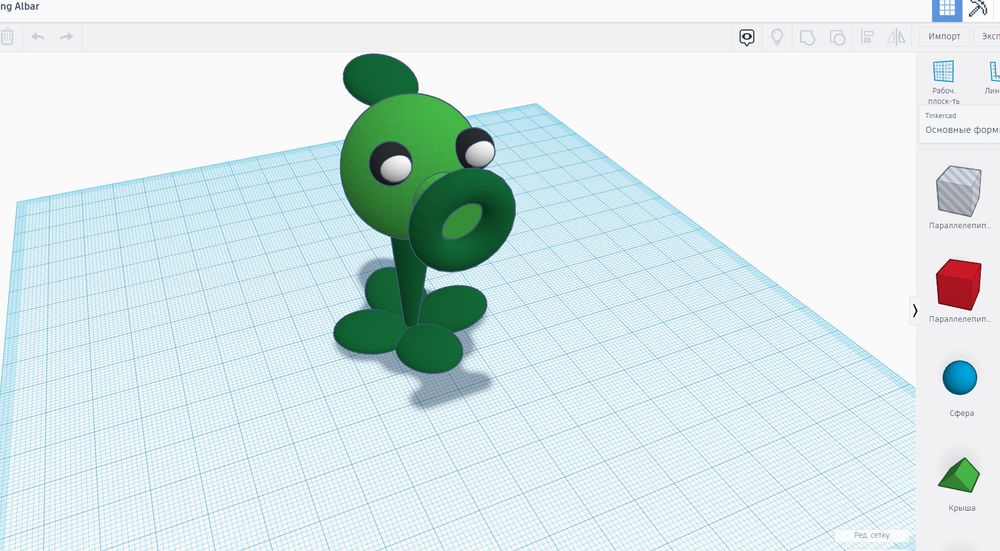1000x551 pixels.
Task: Select the back-right base leaf
Action: tap(454, 307)
